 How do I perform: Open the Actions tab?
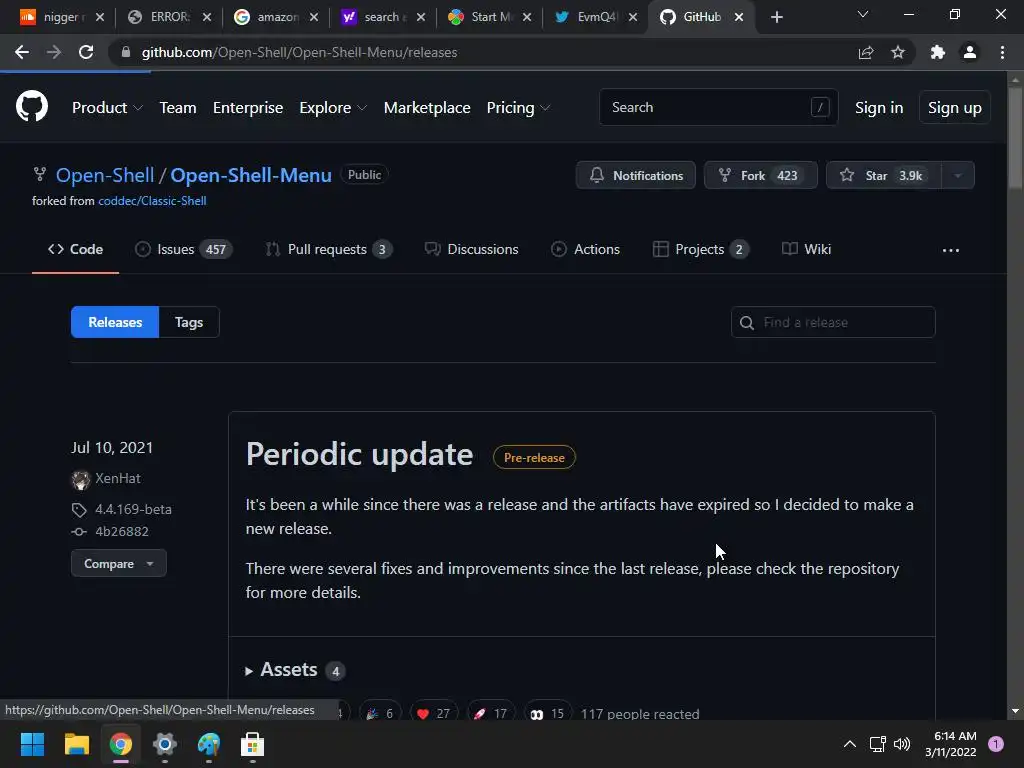[x=585, y=249]
